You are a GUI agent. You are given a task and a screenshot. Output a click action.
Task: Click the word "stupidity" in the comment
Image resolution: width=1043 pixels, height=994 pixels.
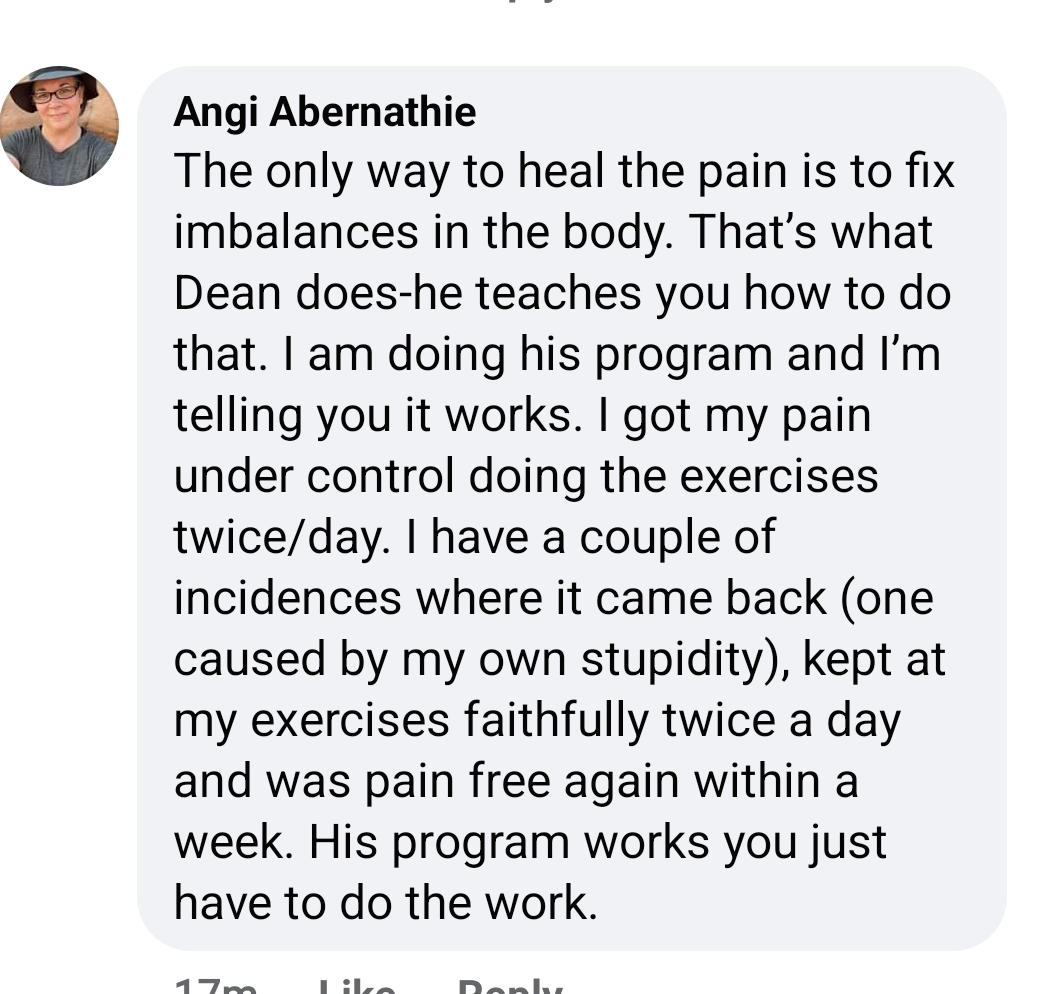click(672, 661)
